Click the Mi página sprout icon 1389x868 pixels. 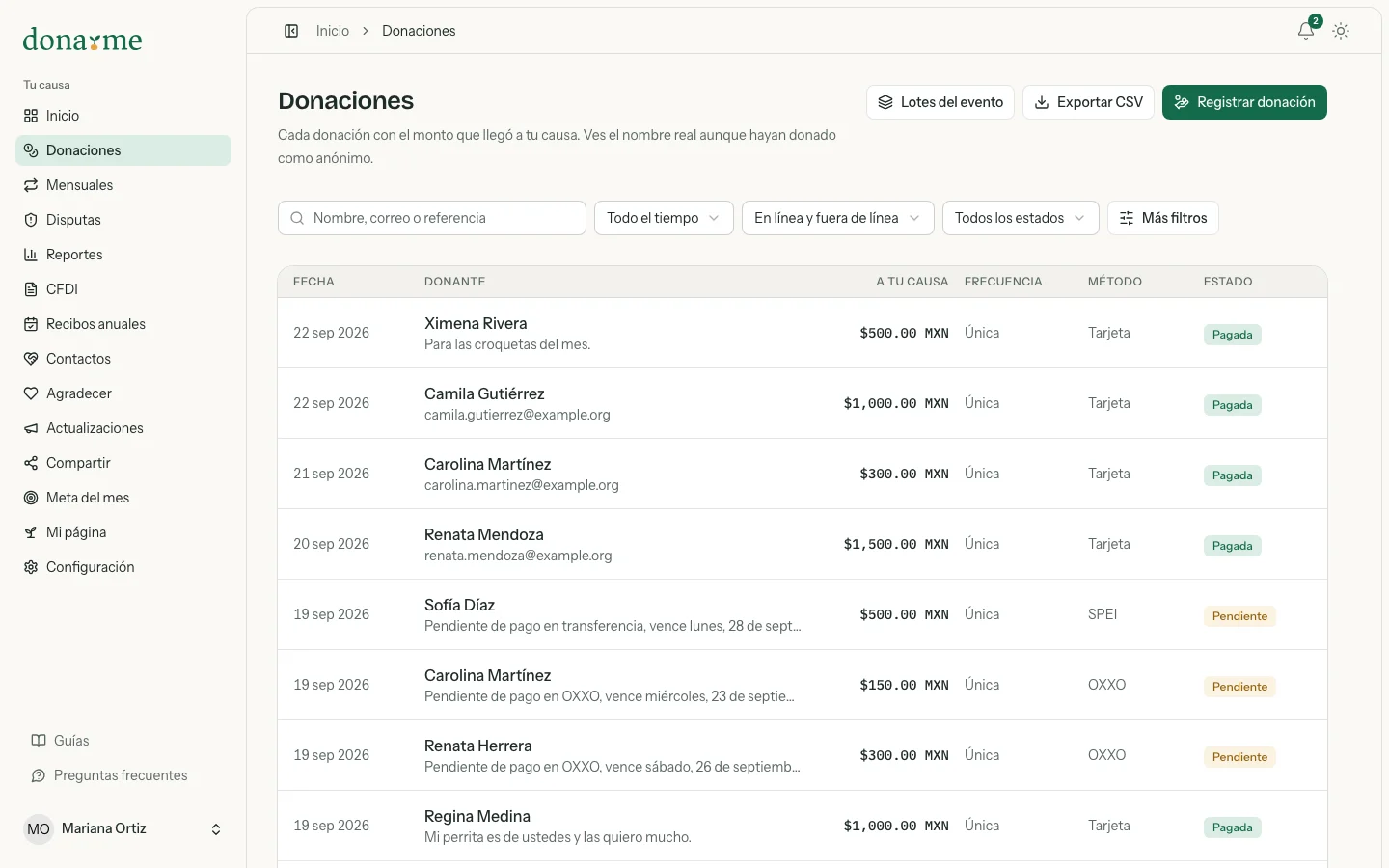31,532
